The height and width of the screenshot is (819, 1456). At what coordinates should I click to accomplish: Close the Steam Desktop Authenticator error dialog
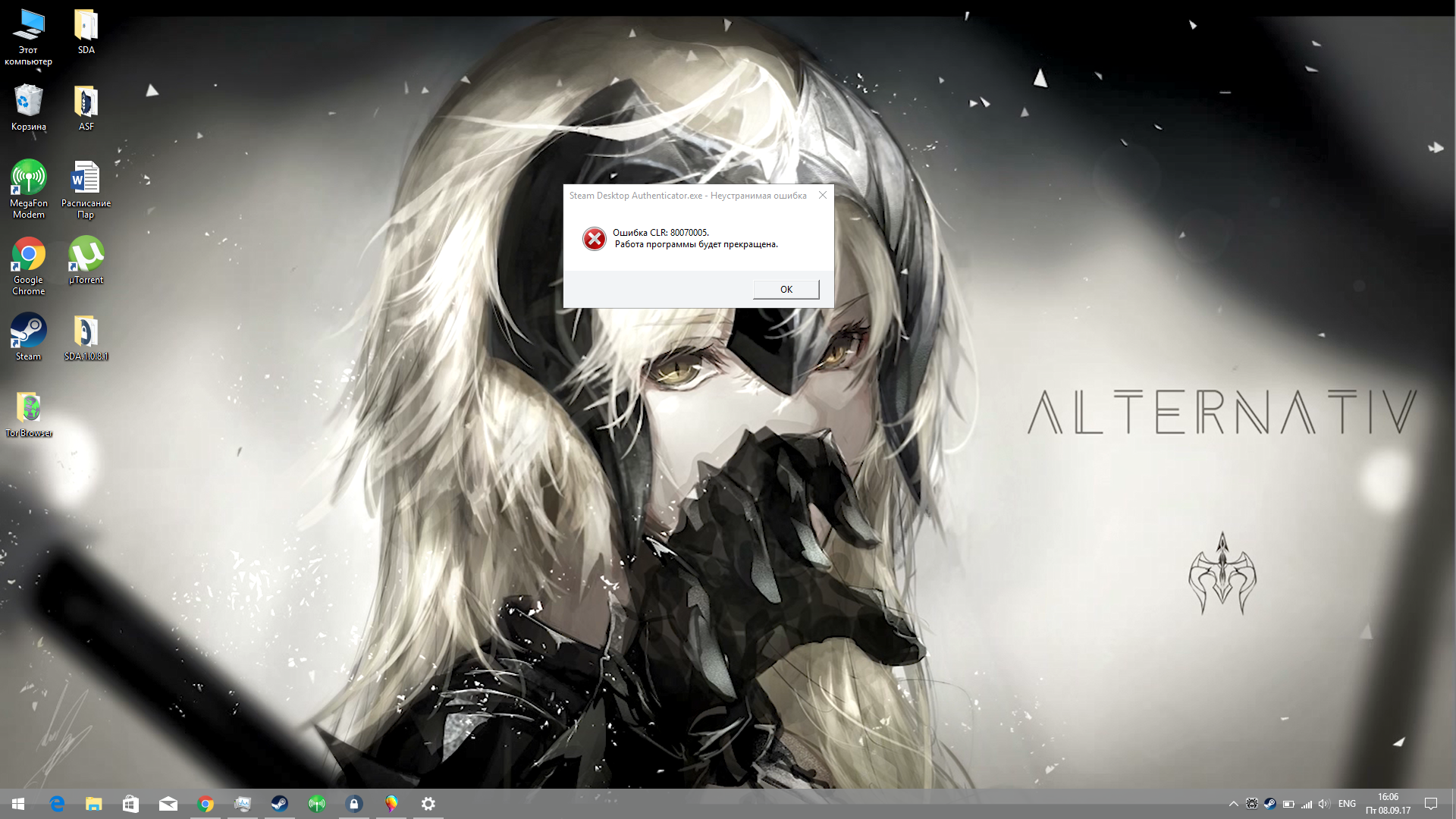(x=823, y=195)
